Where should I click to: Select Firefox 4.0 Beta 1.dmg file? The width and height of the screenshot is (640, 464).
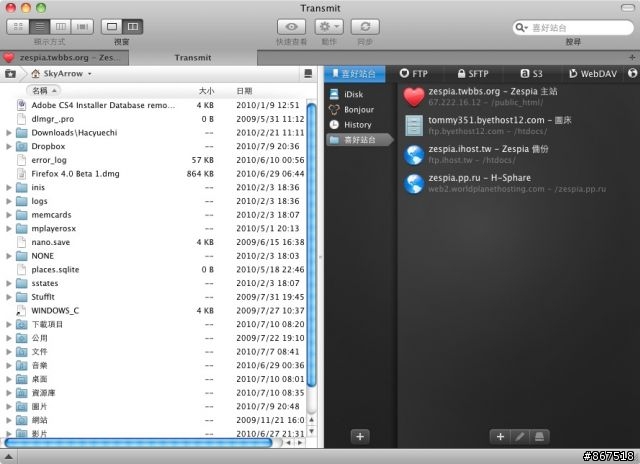click(x=155, y=174)
